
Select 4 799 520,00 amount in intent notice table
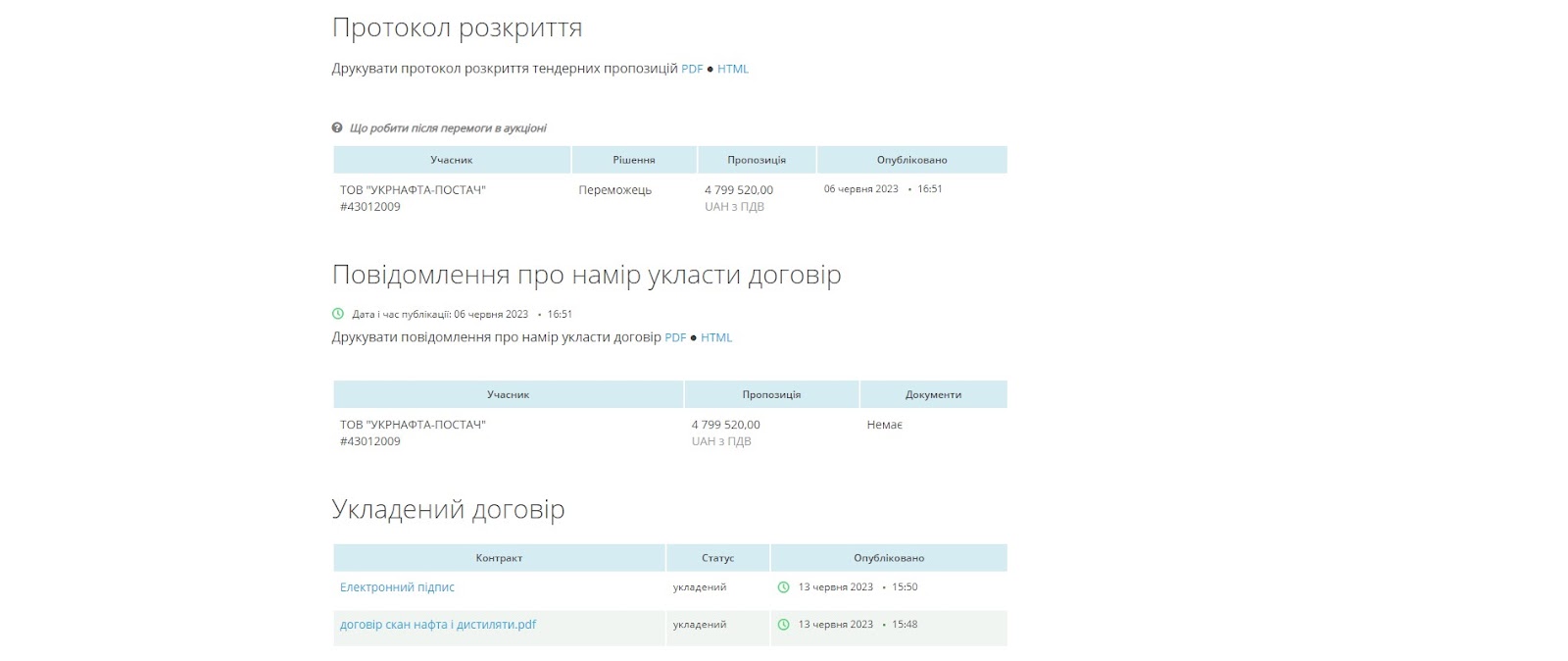click(726, 425)
